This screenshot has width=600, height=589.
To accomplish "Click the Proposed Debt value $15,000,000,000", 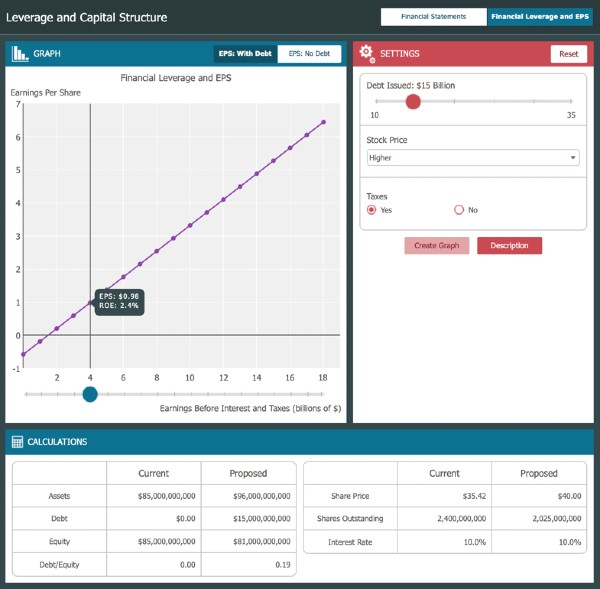I will click(x=262, y=519).
